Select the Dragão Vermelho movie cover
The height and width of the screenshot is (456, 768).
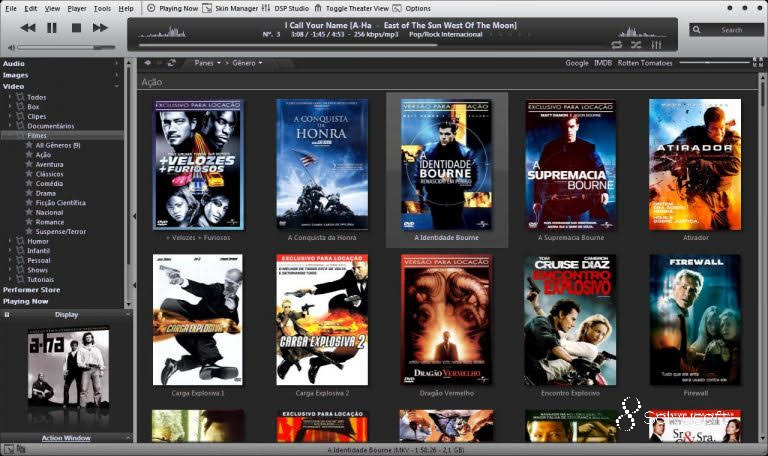click(x=446, y=320)
